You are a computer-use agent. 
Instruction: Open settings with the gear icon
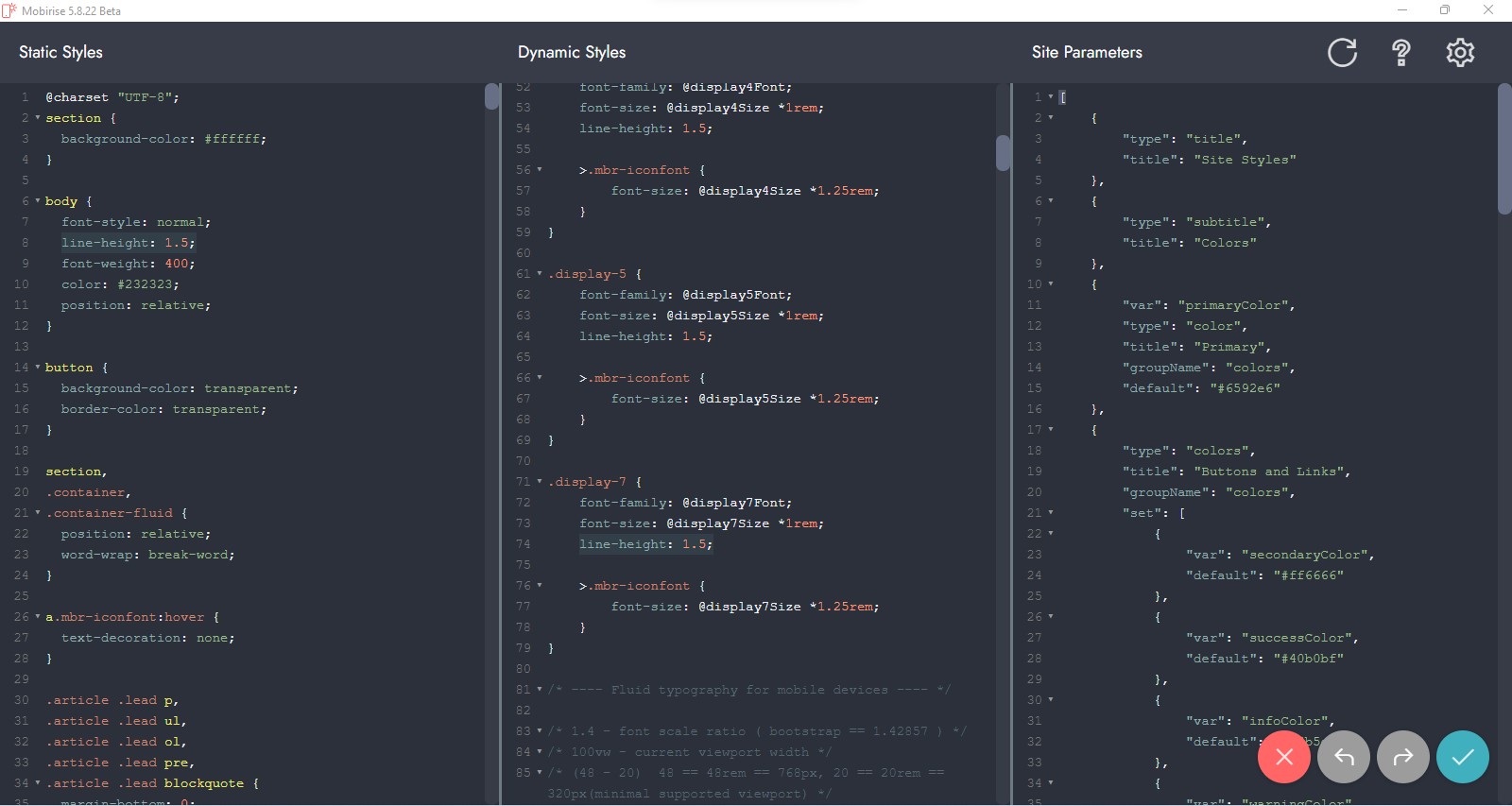(x=1460, y=53)
